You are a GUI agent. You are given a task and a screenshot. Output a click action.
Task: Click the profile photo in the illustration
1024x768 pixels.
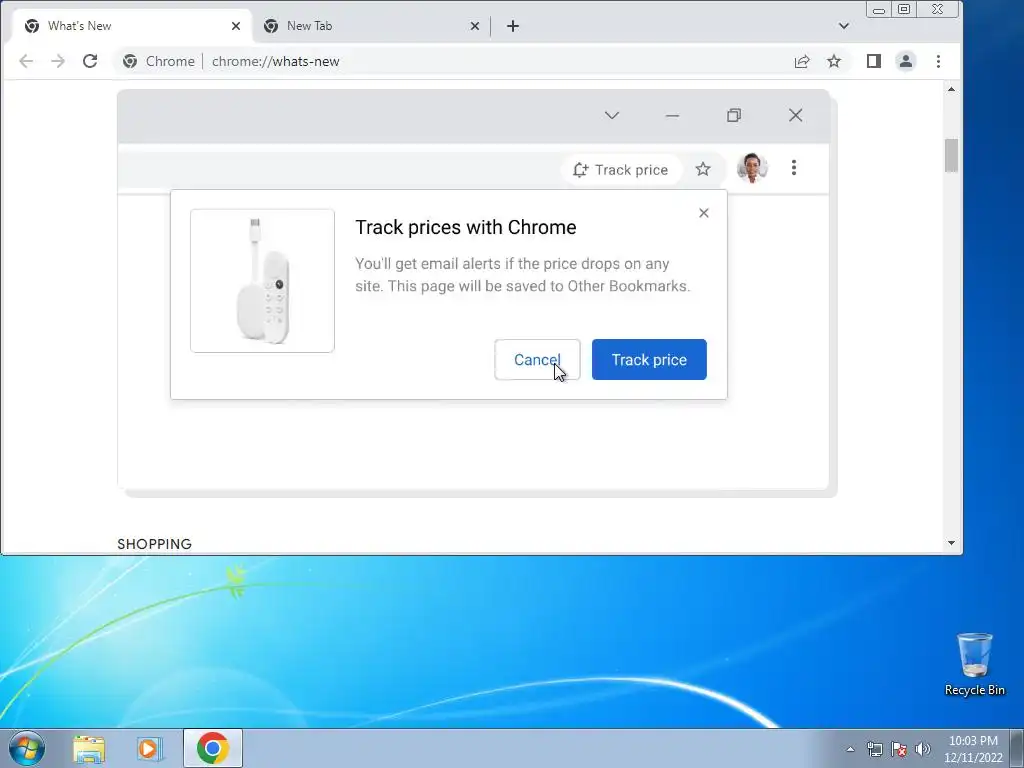pos(752,168)
